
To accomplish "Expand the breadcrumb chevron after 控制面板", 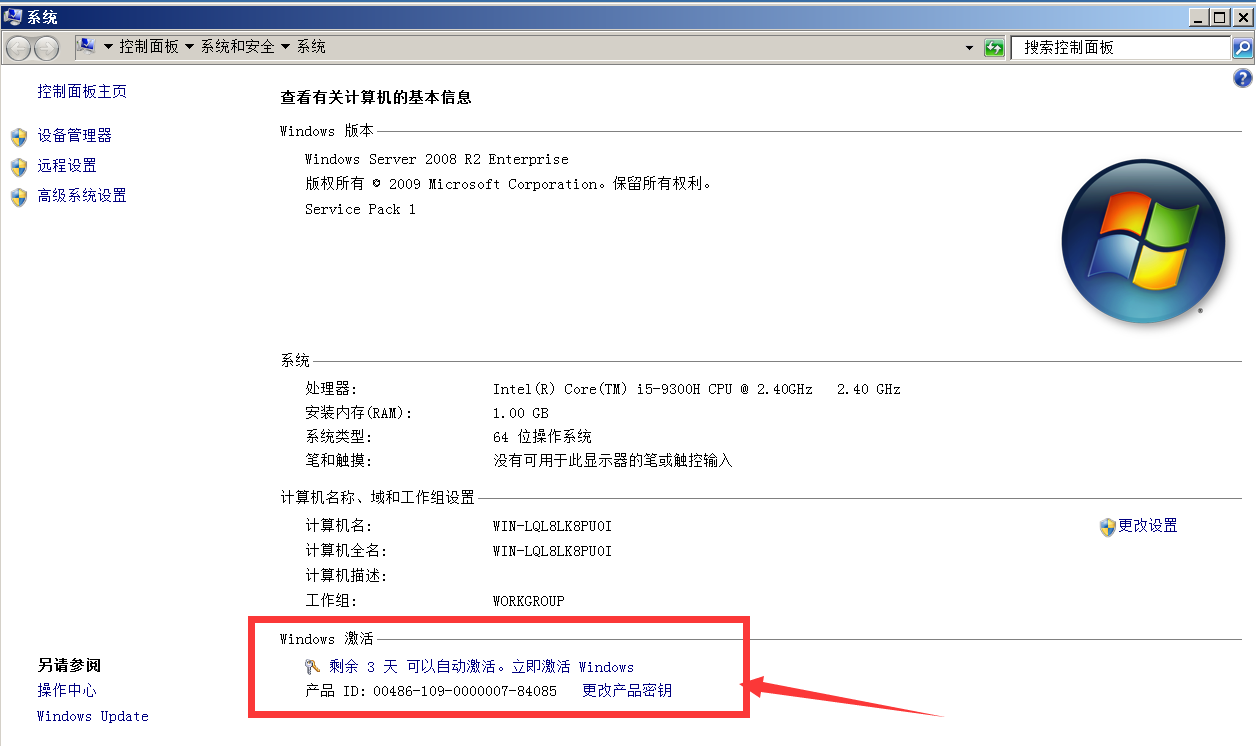I will [189, 46].
